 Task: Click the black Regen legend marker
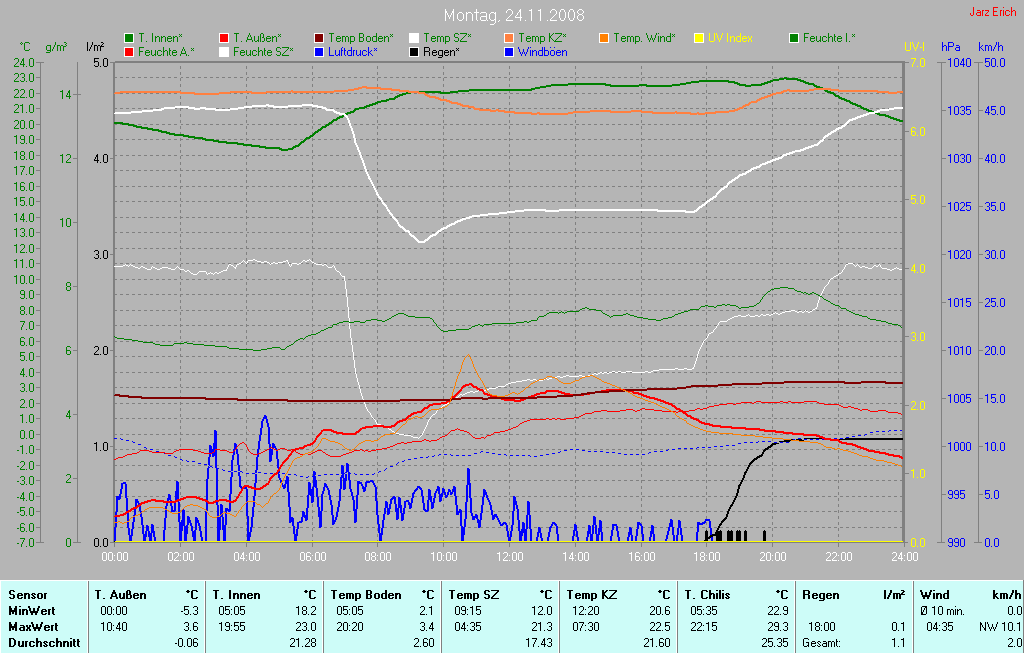[414, 51]
